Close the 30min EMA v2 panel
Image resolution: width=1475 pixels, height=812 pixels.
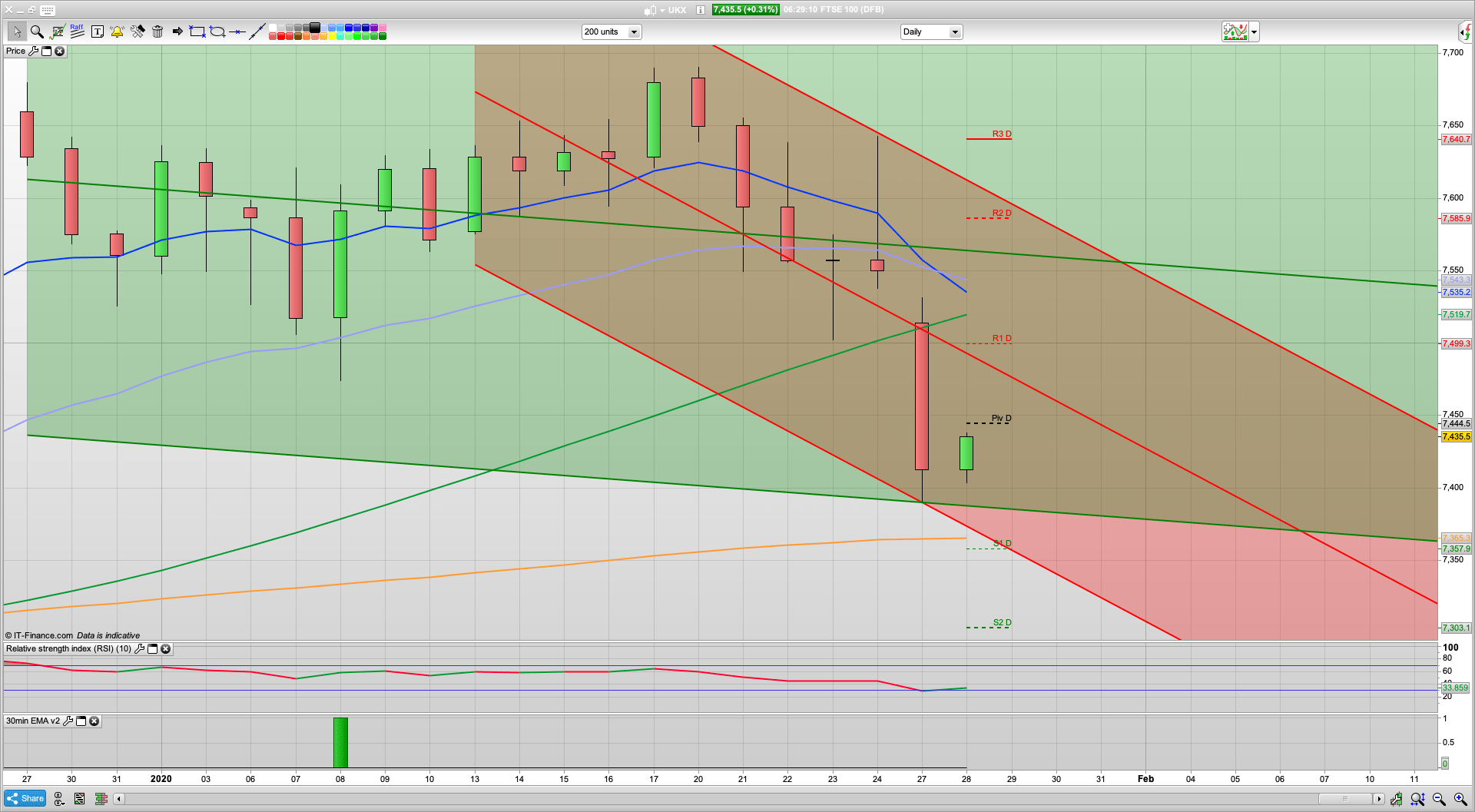click(94, 721)
